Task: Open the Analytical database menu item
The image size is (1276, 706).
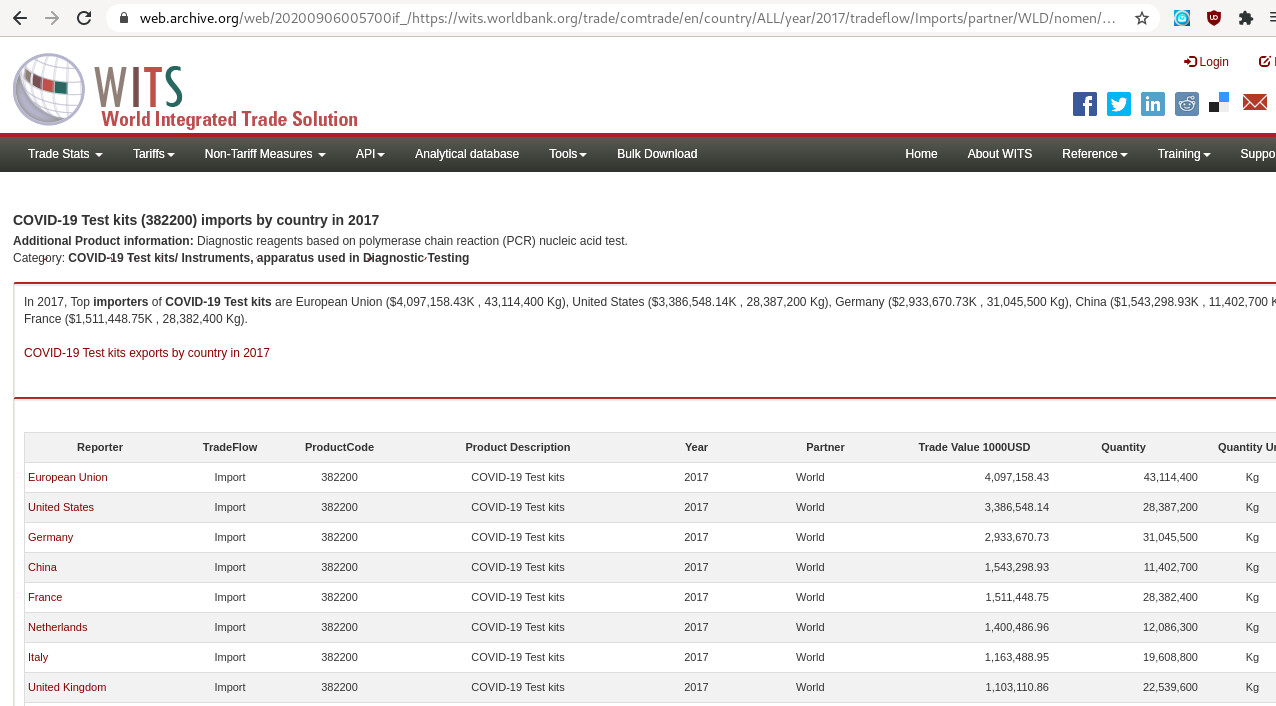Action: point(467,154)
